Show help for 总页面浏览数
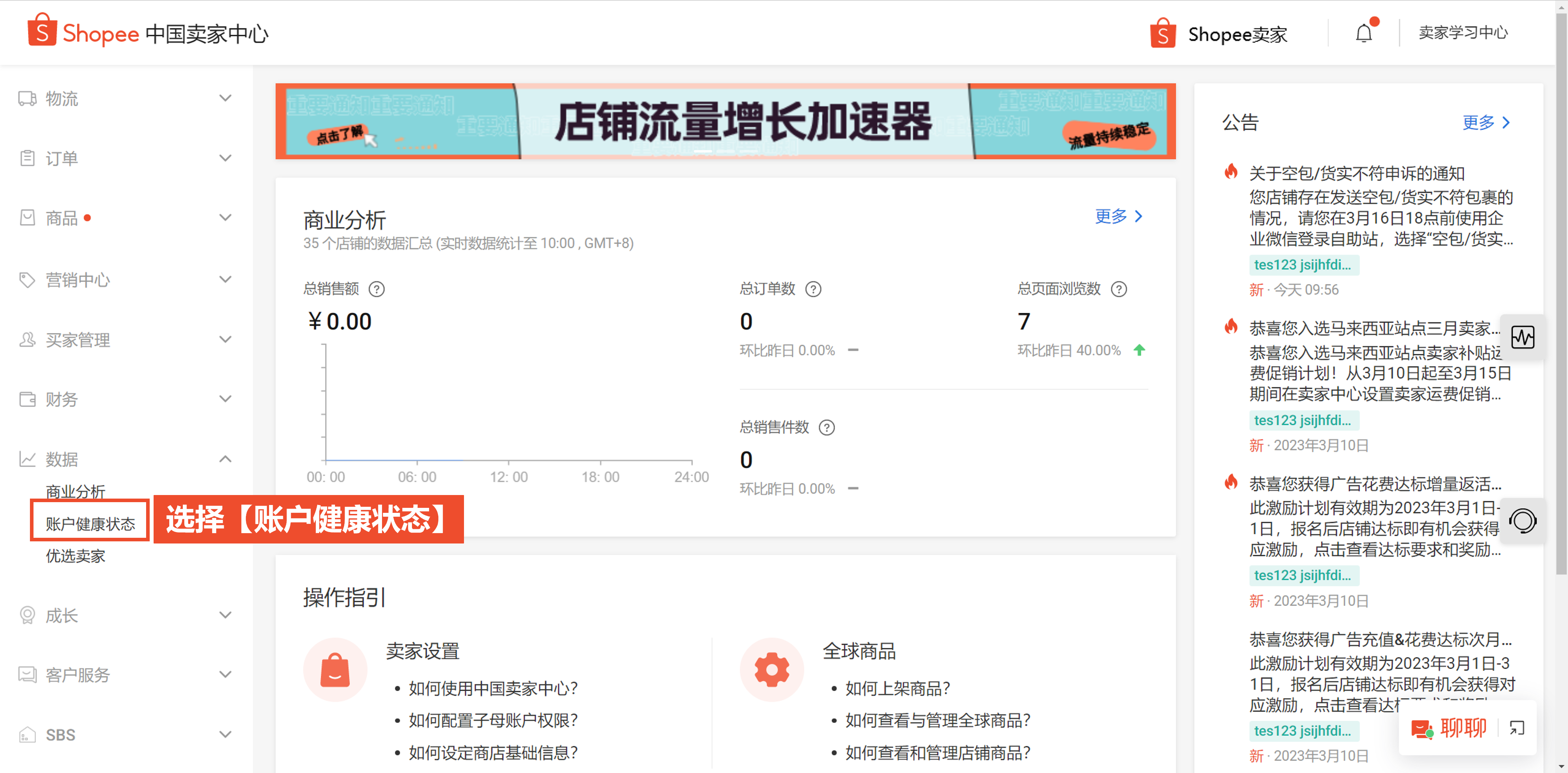 click(x=1119, y=289)
